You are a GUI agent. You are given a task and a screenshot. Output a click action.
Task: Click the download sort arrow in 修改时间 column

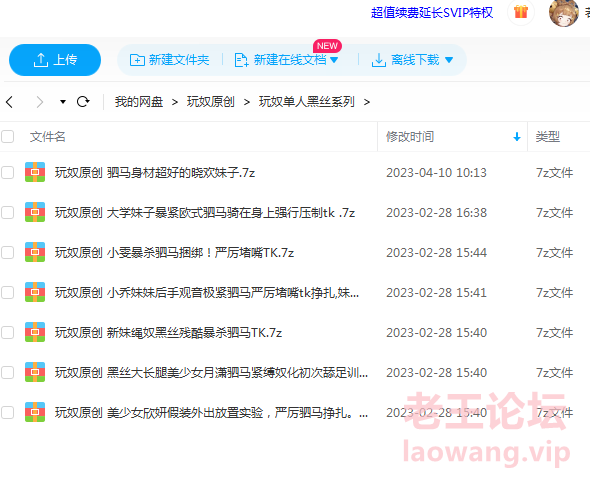[517, 137]
